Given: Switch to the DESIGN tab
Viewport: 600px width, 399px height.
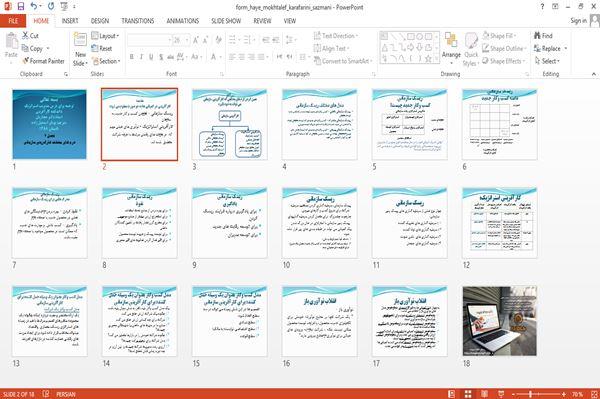Looking at the screenshot, I should pos(100,21).
